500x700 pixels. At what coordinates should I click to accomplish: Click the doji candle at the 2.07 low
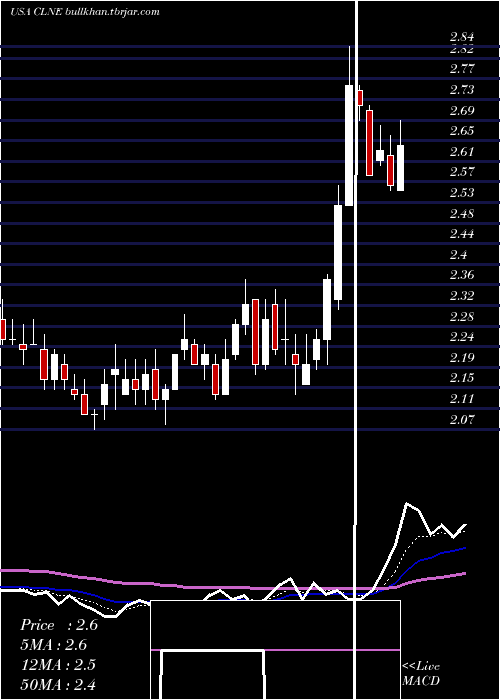click(x=94, y=414)
